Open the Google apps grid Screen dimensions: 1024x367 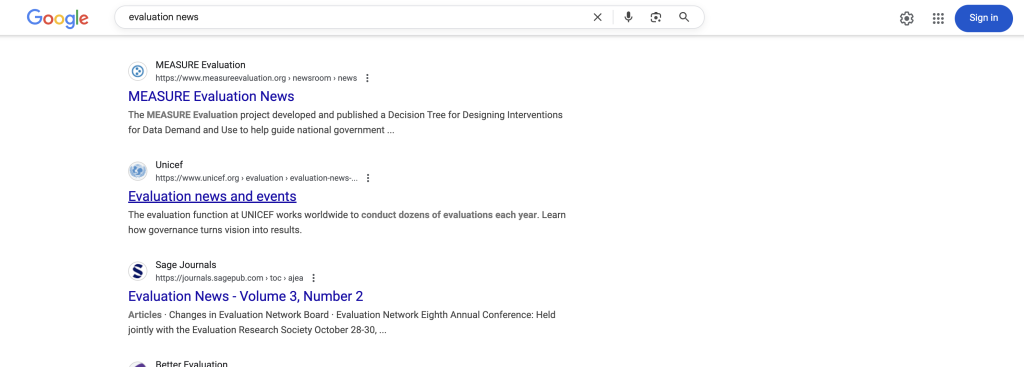pos(938,18)
